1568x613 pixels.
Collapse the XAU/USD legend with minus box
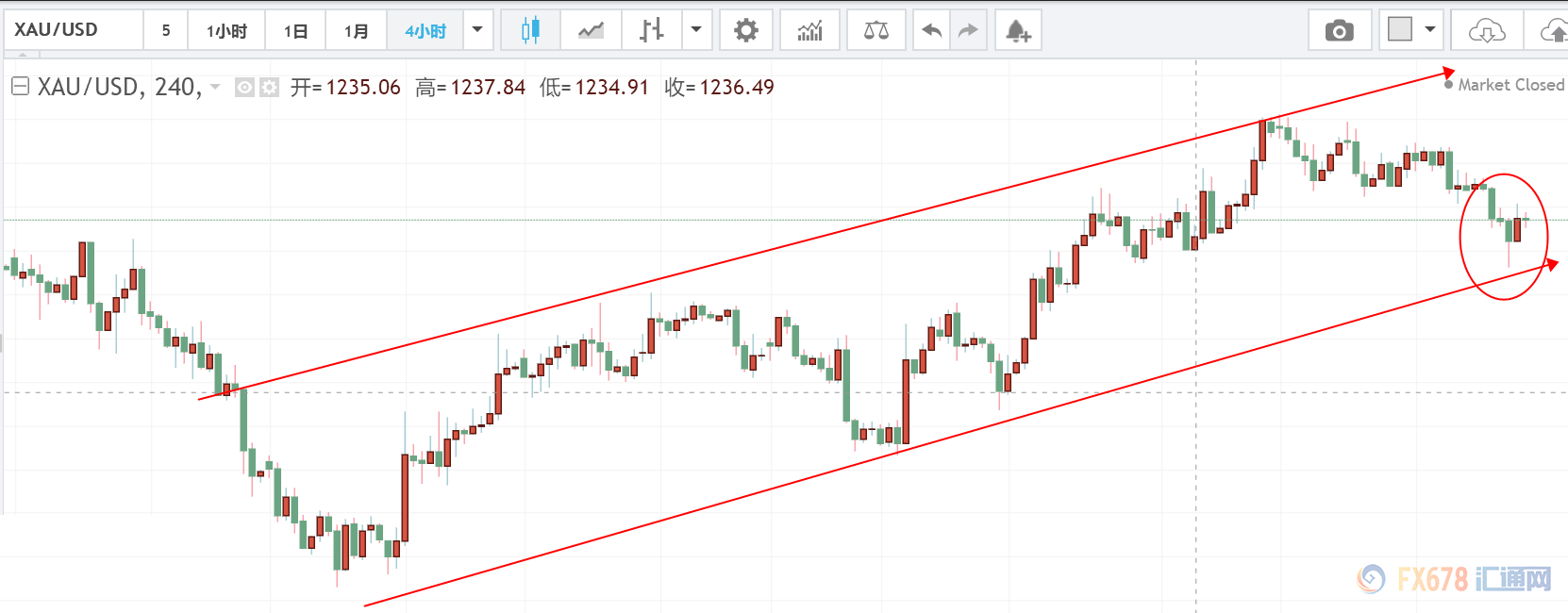point(20,87)
